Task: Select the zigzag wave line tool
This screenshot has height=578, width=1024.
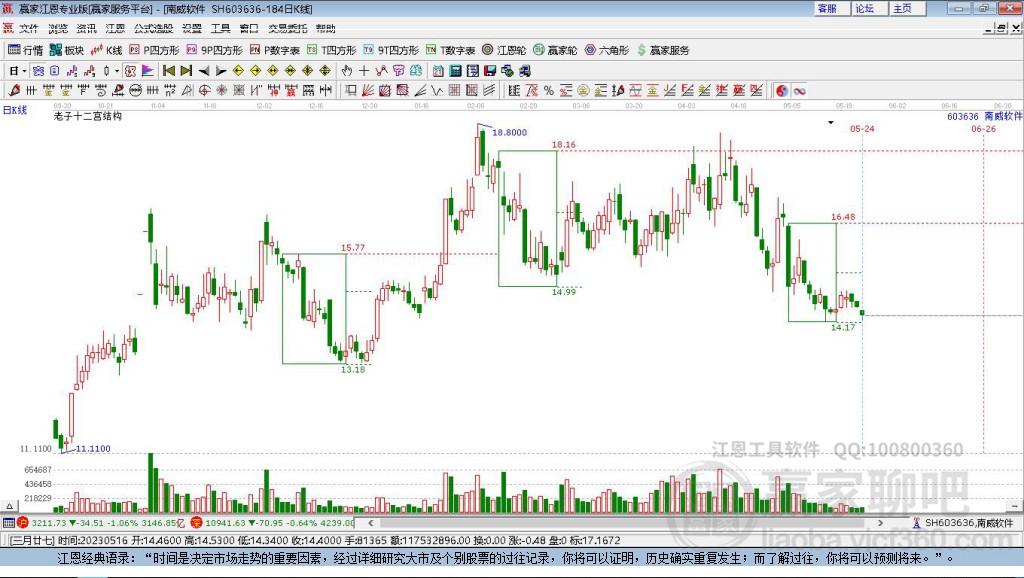Action: pyautogui.click(x=437, y=91)
